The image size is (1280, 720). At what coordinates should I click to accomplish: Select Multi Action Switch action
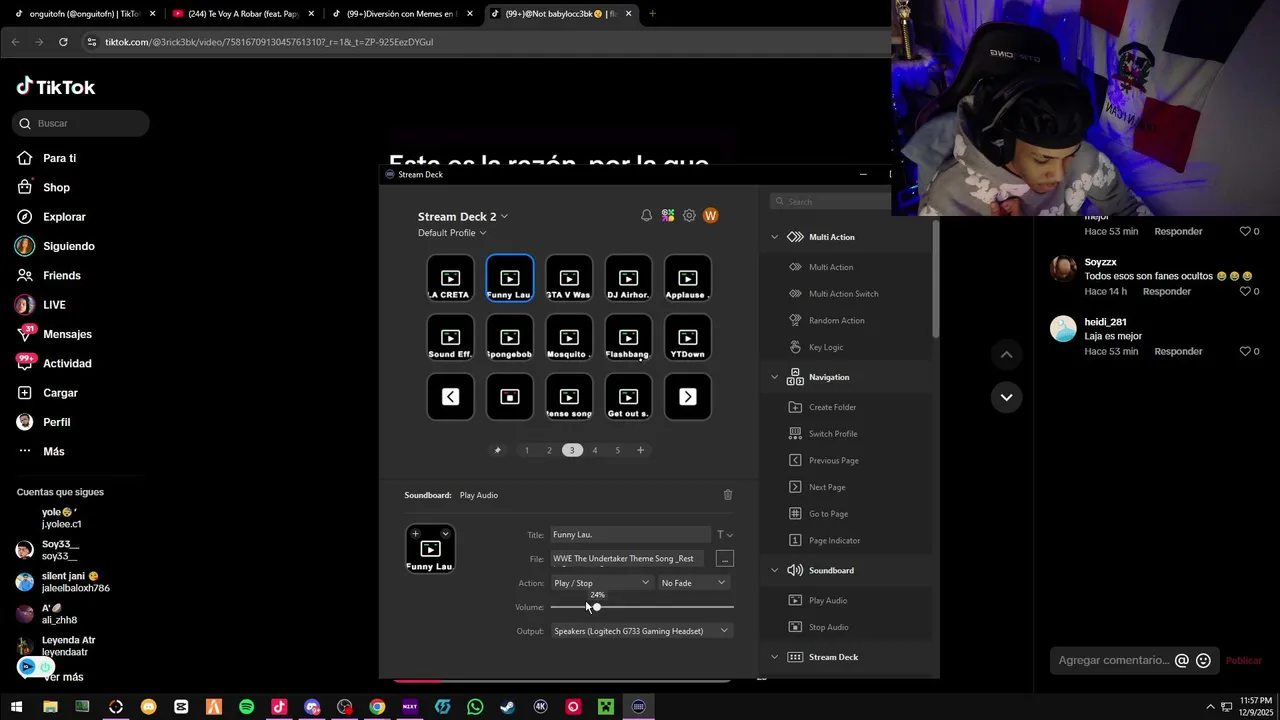click(x=844, y=294)
